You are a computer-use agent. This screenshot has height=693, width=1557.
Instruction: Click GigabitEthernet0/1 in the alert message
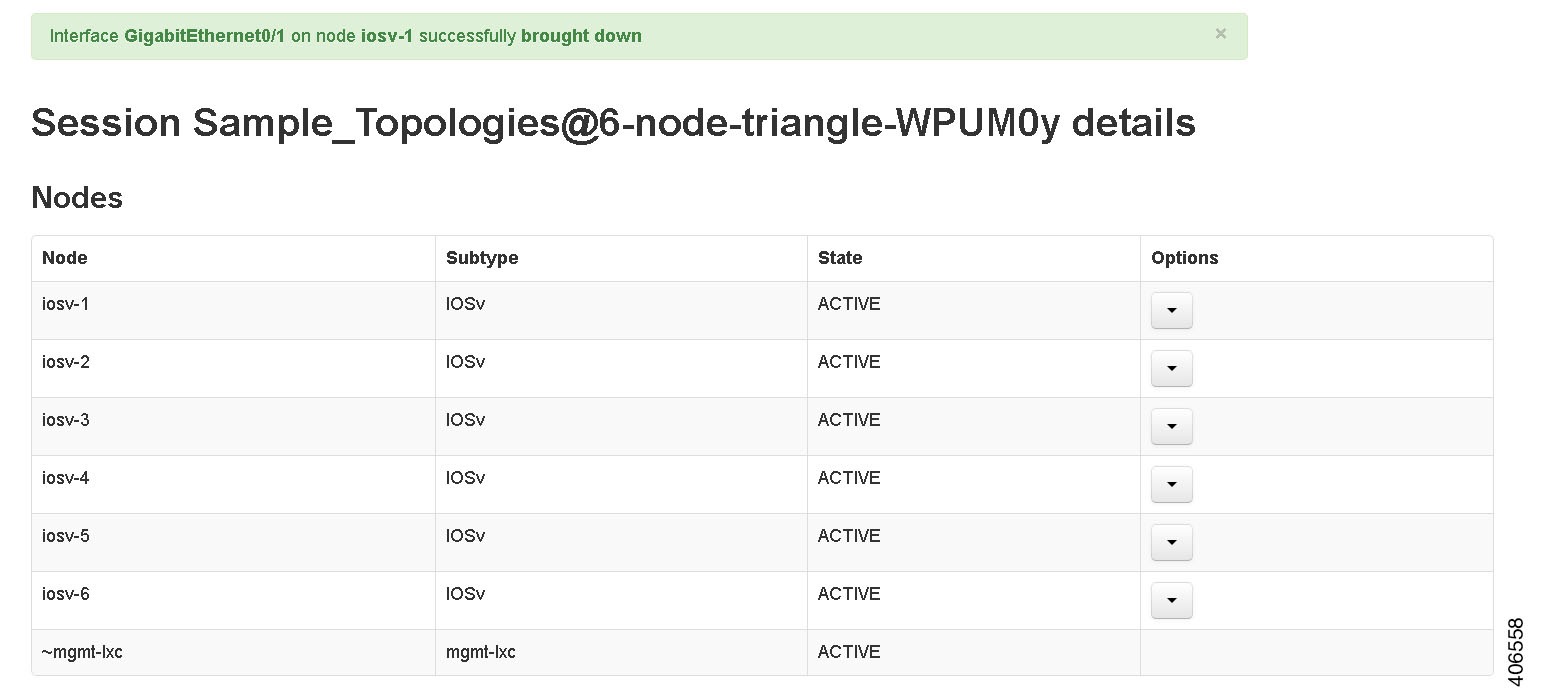coord(205,36)
